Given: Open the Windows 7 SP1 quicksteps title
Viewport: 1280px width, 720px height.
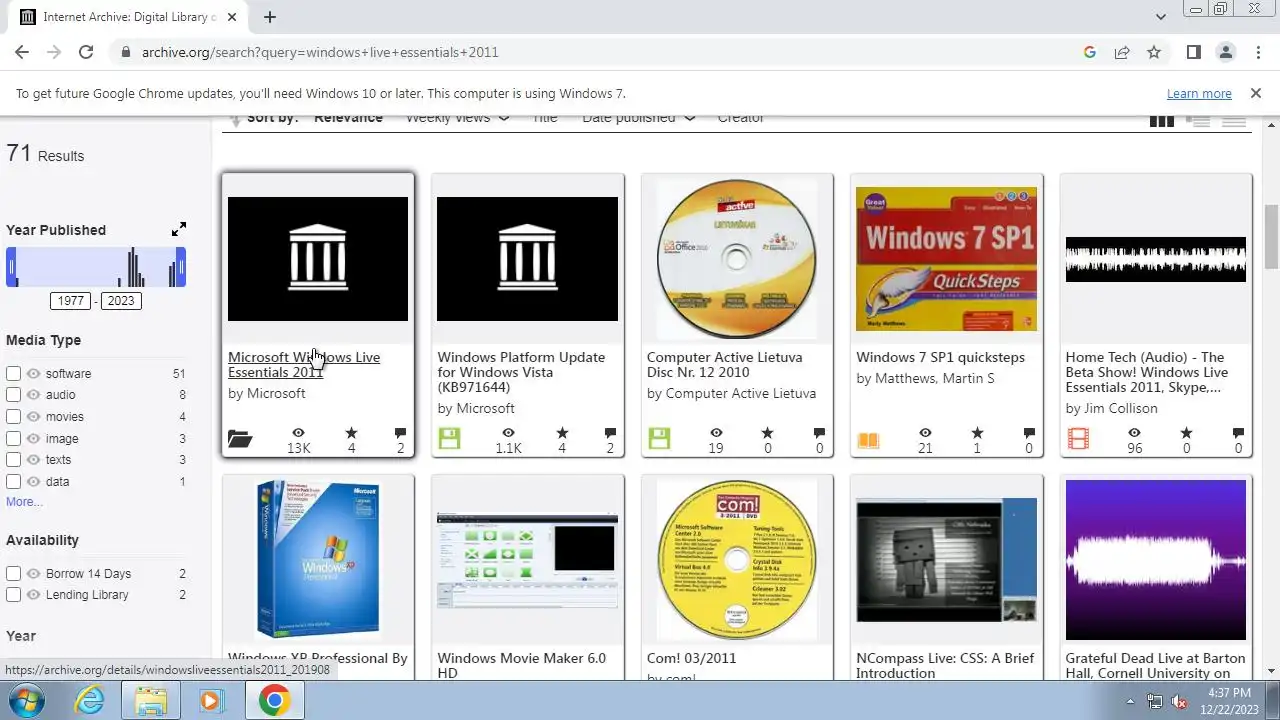Looking at the screenshot, I should (x=940, y=357).
